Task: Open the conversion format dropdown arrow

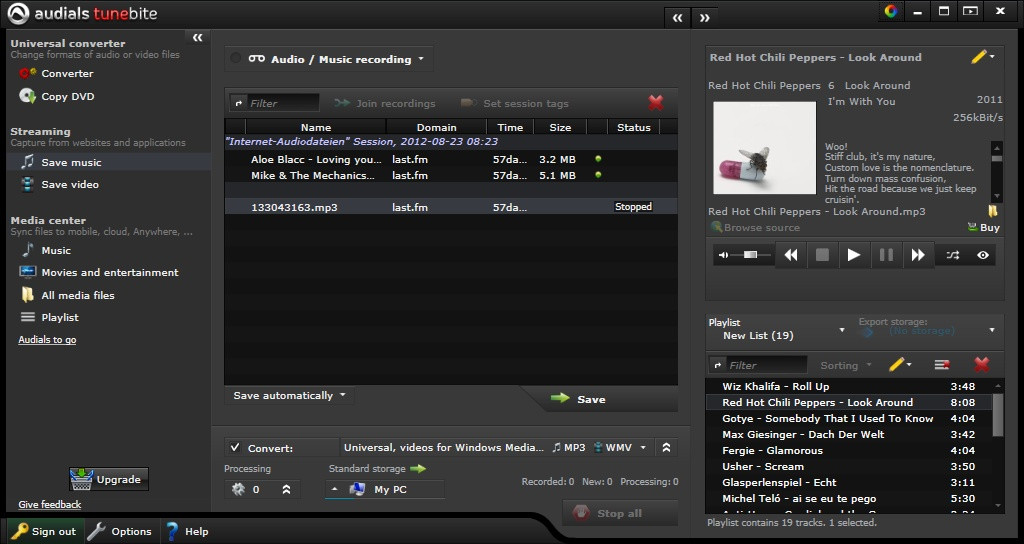Action: coord(643,447)
